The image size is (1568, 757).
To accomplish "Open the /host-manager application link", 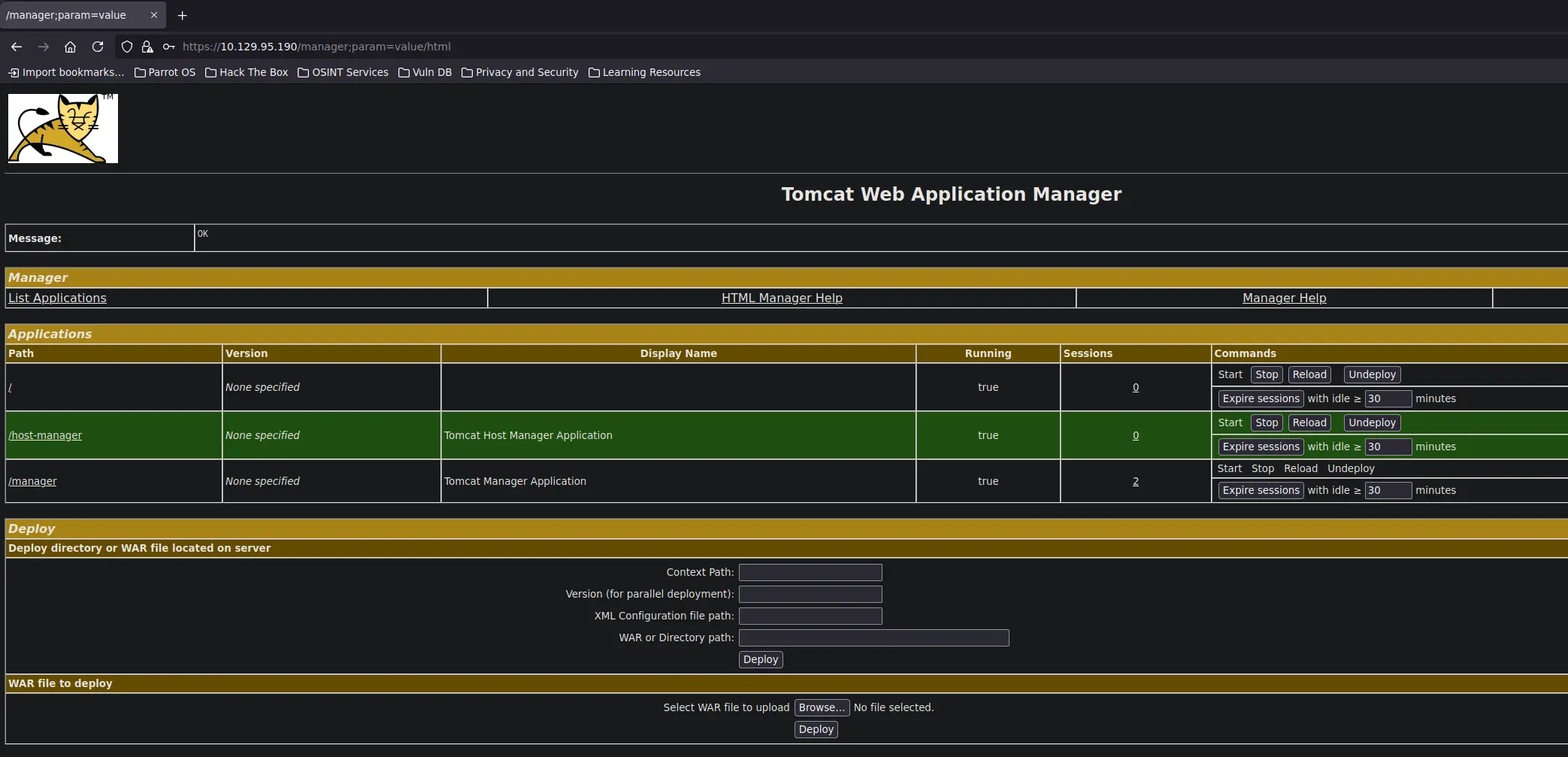I will pos(45,435).
